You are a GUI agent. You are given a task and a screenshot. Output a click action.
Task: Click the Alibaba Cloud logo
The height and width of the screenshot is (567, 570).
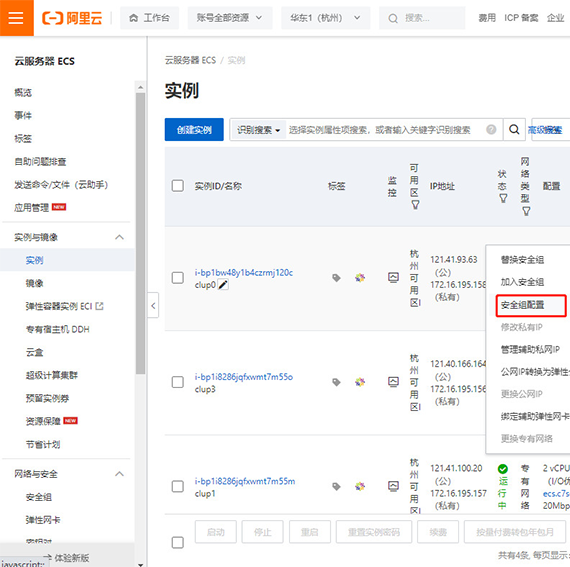72,18
